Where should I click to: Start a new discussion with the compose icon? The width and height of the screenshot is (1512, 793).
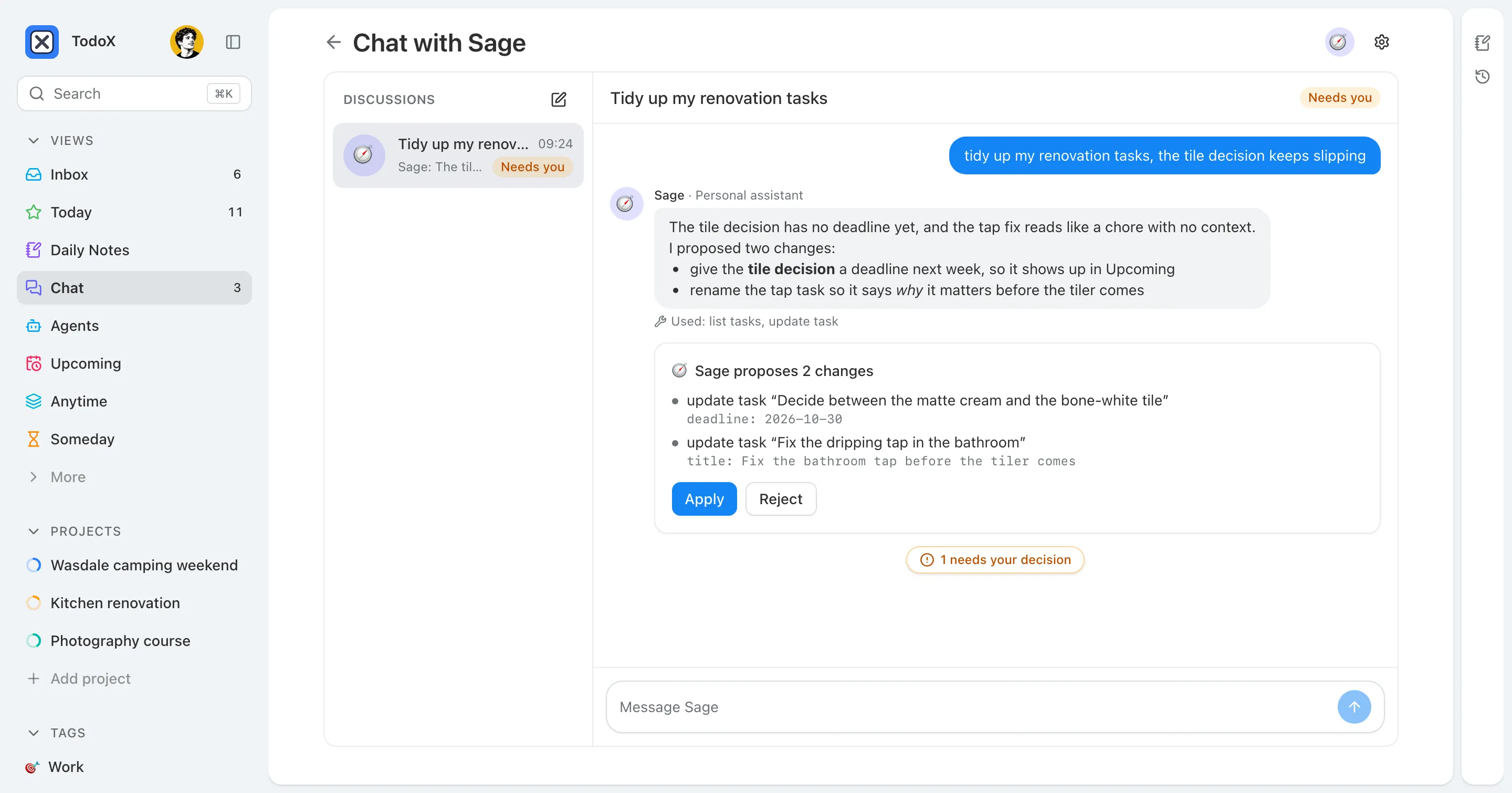[559, 99]
